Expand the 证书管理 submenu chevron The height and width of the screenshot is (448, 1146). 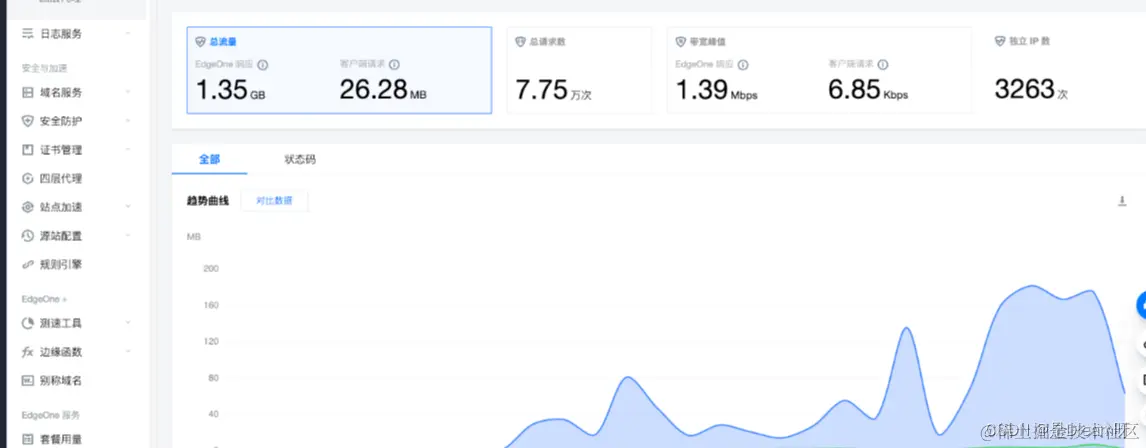[x=128, y=149]
